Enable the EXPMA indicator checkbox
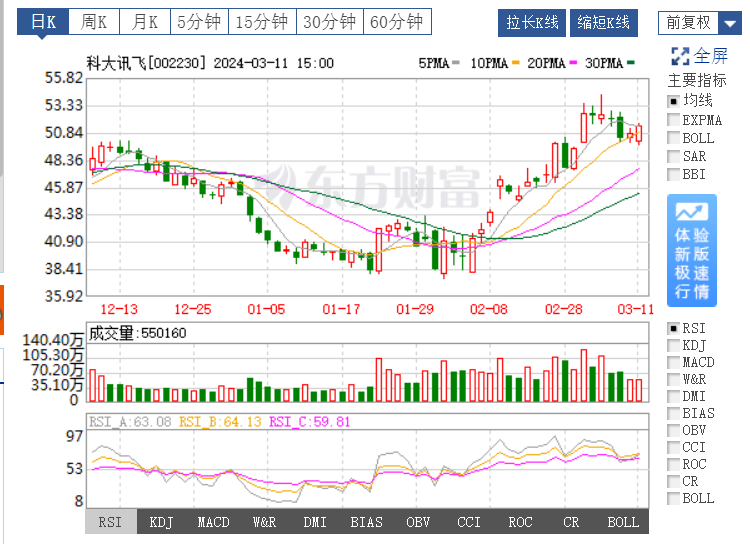Screen dimensions: 750x544 tap(673, 120)
